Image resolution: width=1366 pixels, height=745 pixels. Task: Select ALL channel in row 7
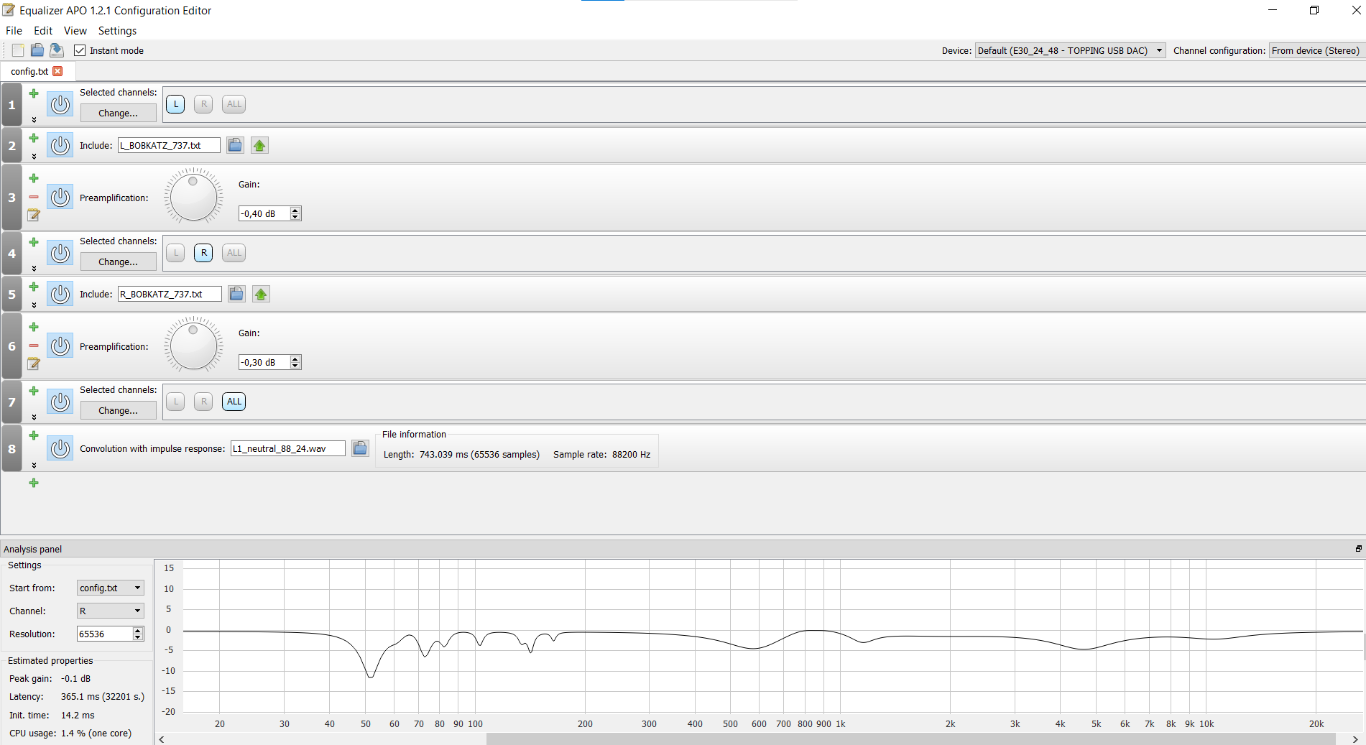point(234,402)
